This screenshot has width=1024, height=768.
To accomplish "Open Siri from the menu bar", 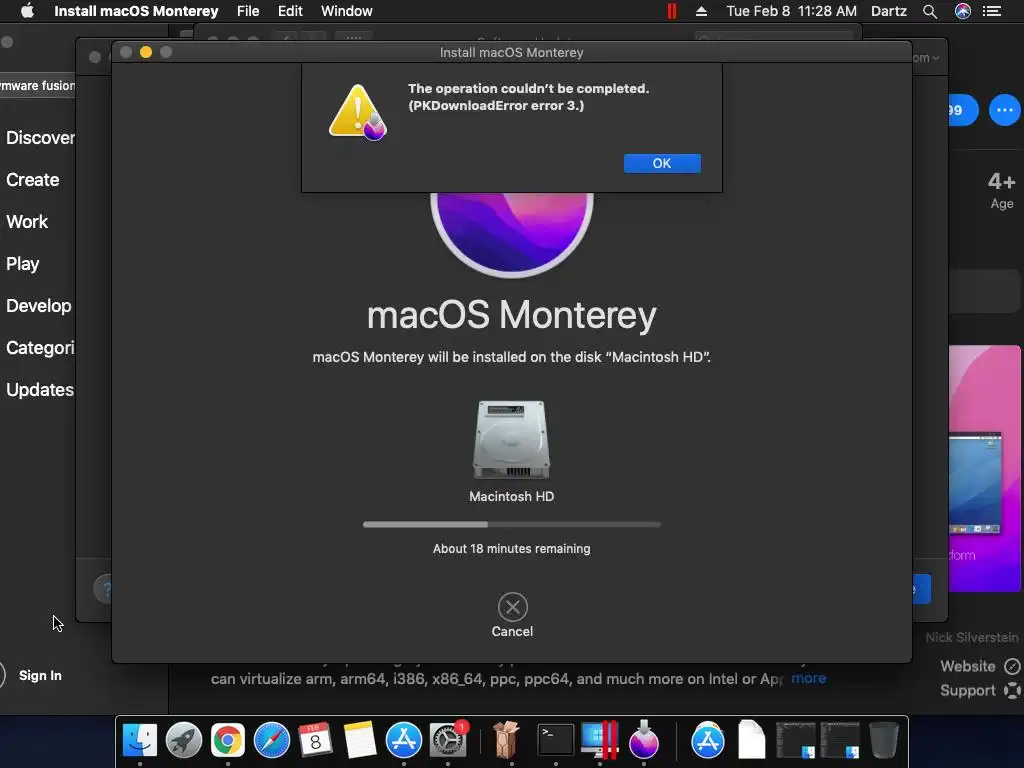I will [963, 11].
